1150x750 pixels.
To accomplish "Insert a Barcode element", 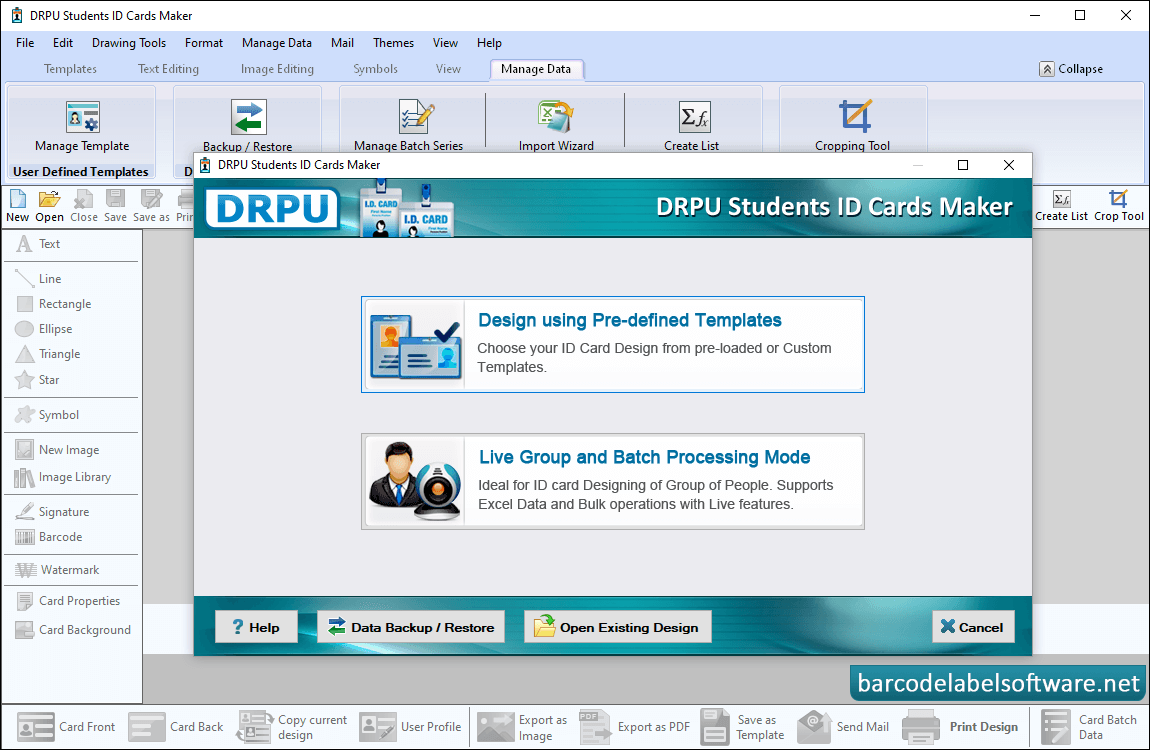I will pos(49,537).
